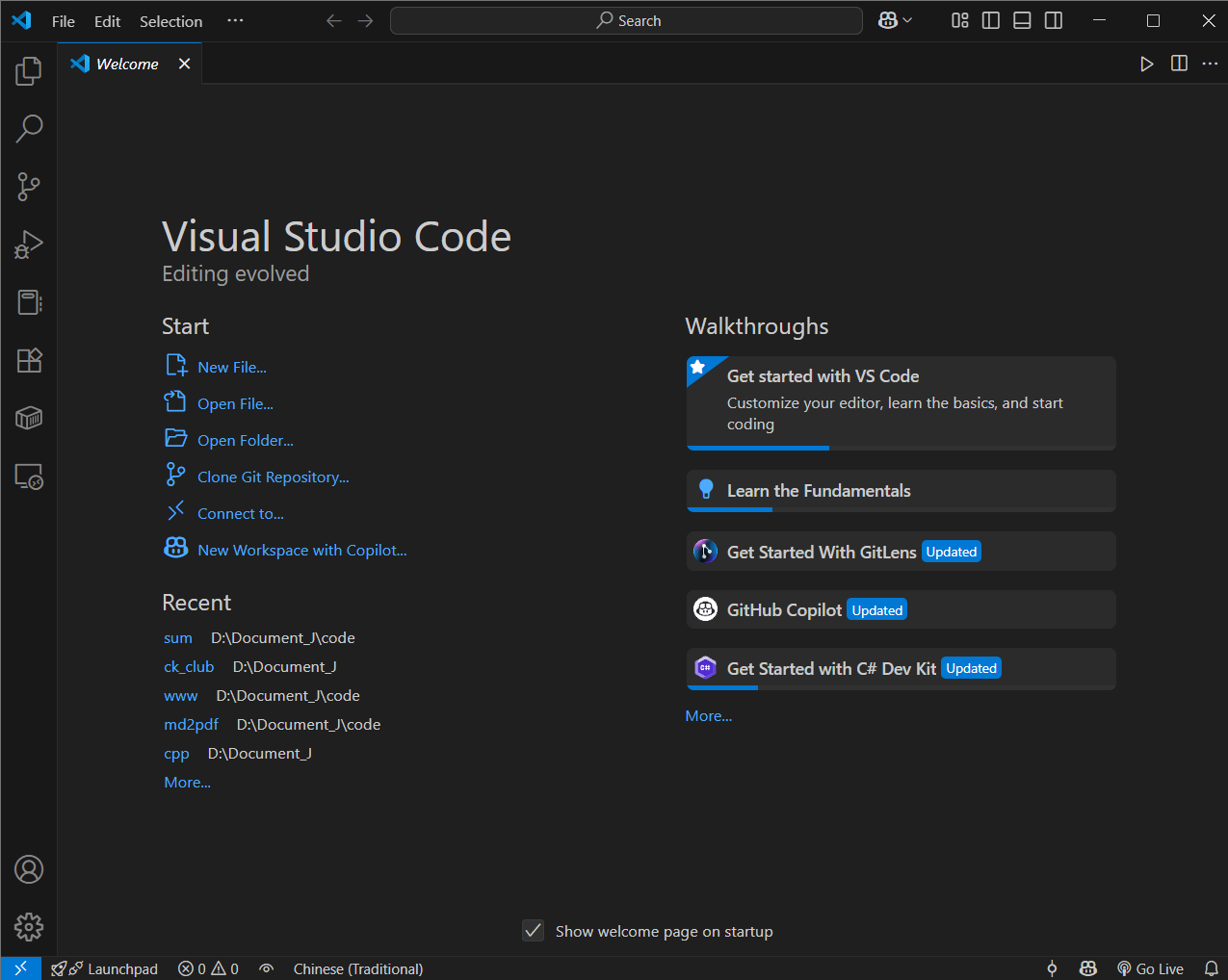The height and width of the screenshot is (980, 1228).
Task: Open recent folder md2pdf
Action: click(192, 724)
